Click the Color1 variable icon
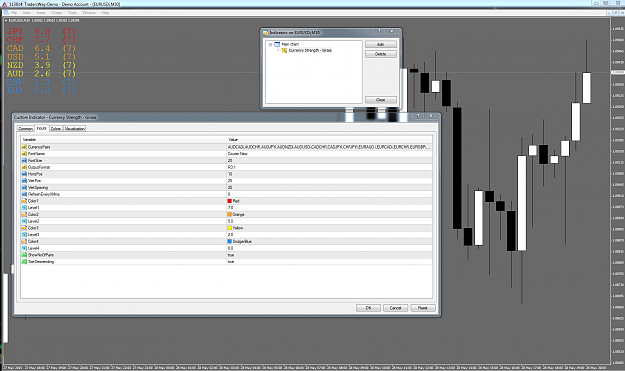625x371 pixels. tap(24, 201)
